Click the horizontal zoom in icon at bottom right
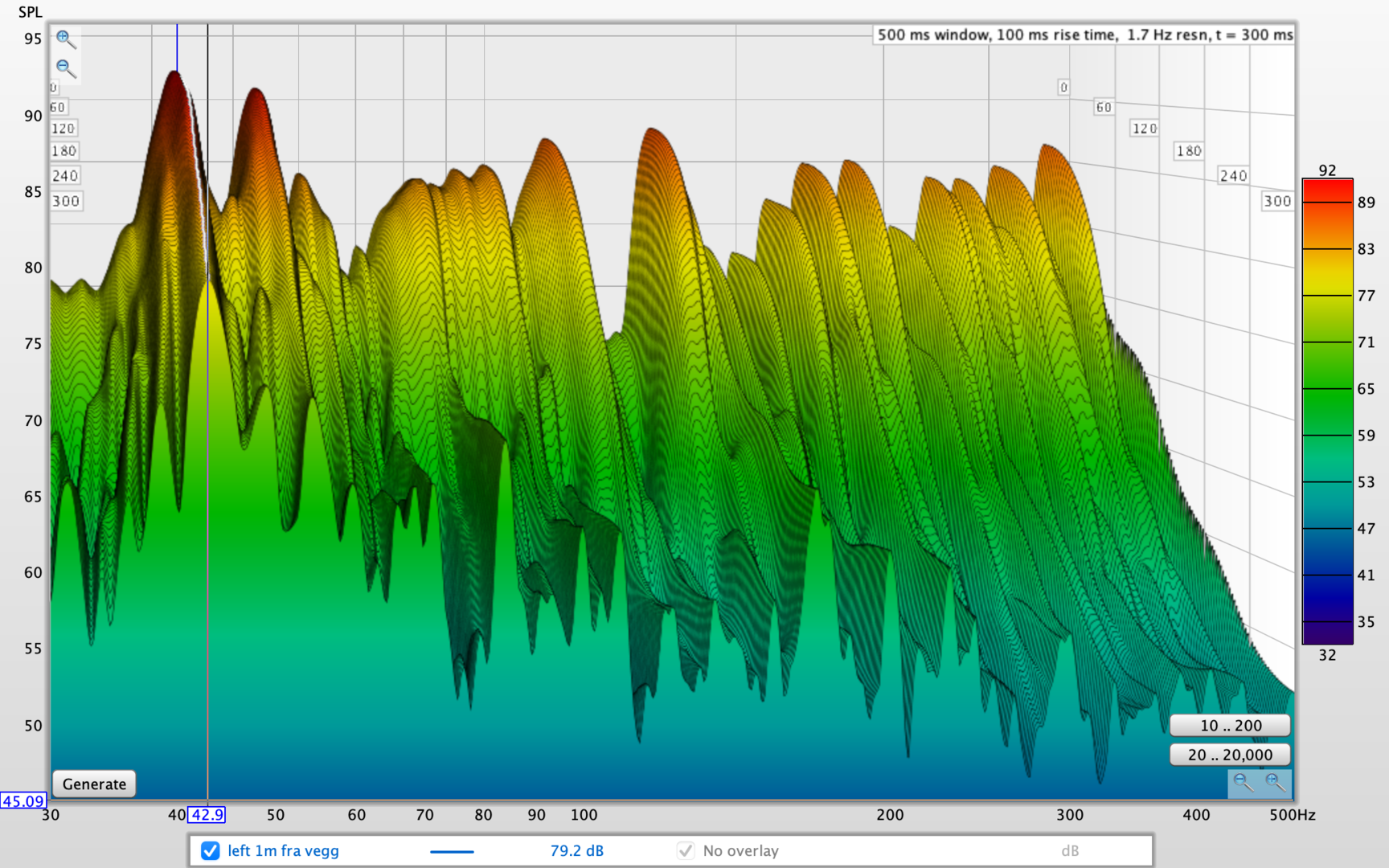Viewport: 1389px width, 868px height. coord(1275,783)
